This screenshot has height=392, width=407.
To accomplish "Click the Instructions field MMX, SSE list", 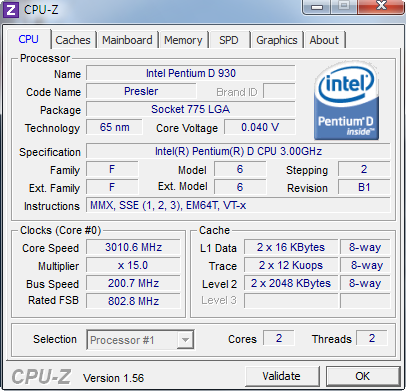I will [x=238, y=205].
